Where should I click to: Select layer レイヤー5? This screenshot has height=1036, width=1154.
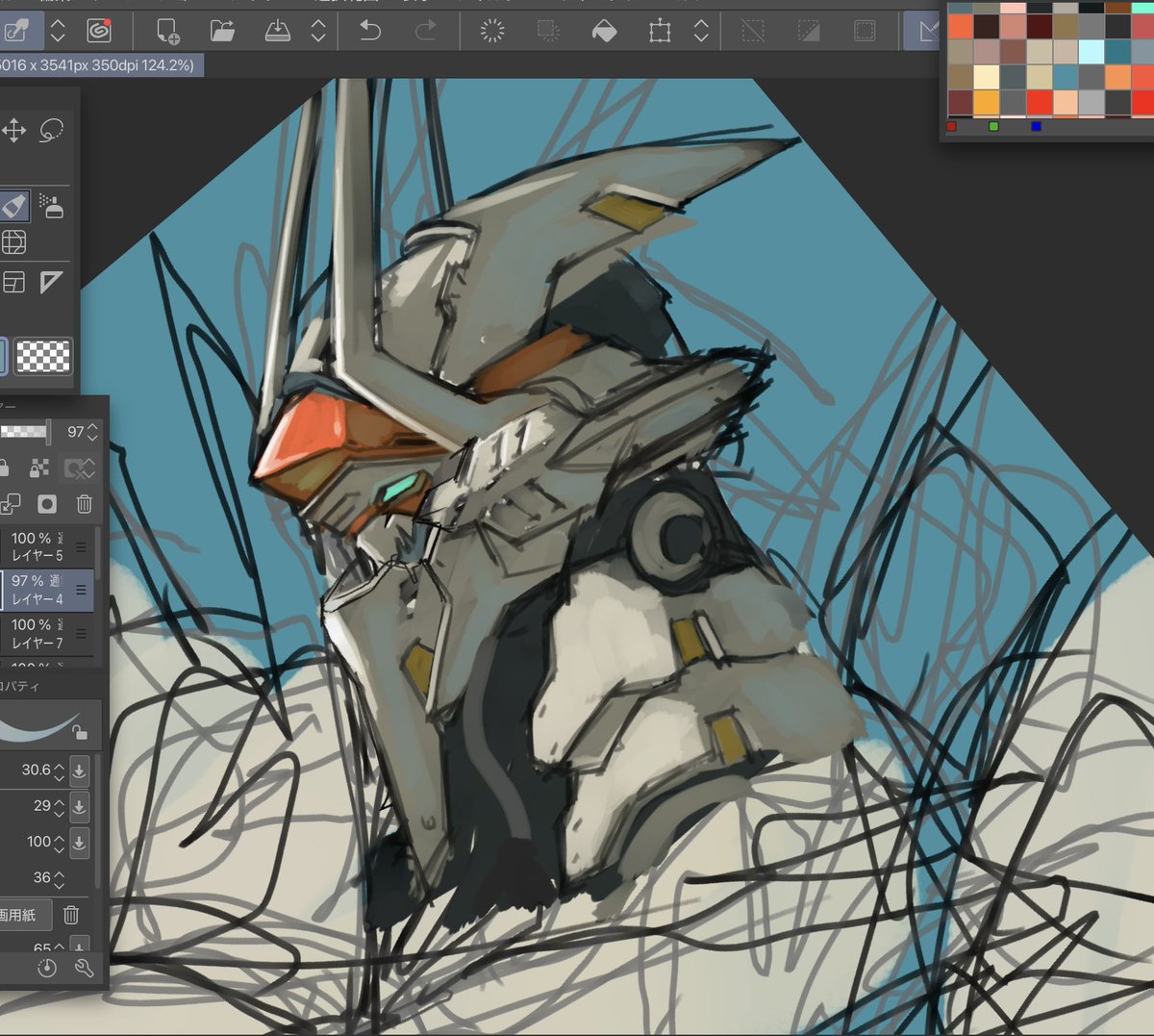46,546
